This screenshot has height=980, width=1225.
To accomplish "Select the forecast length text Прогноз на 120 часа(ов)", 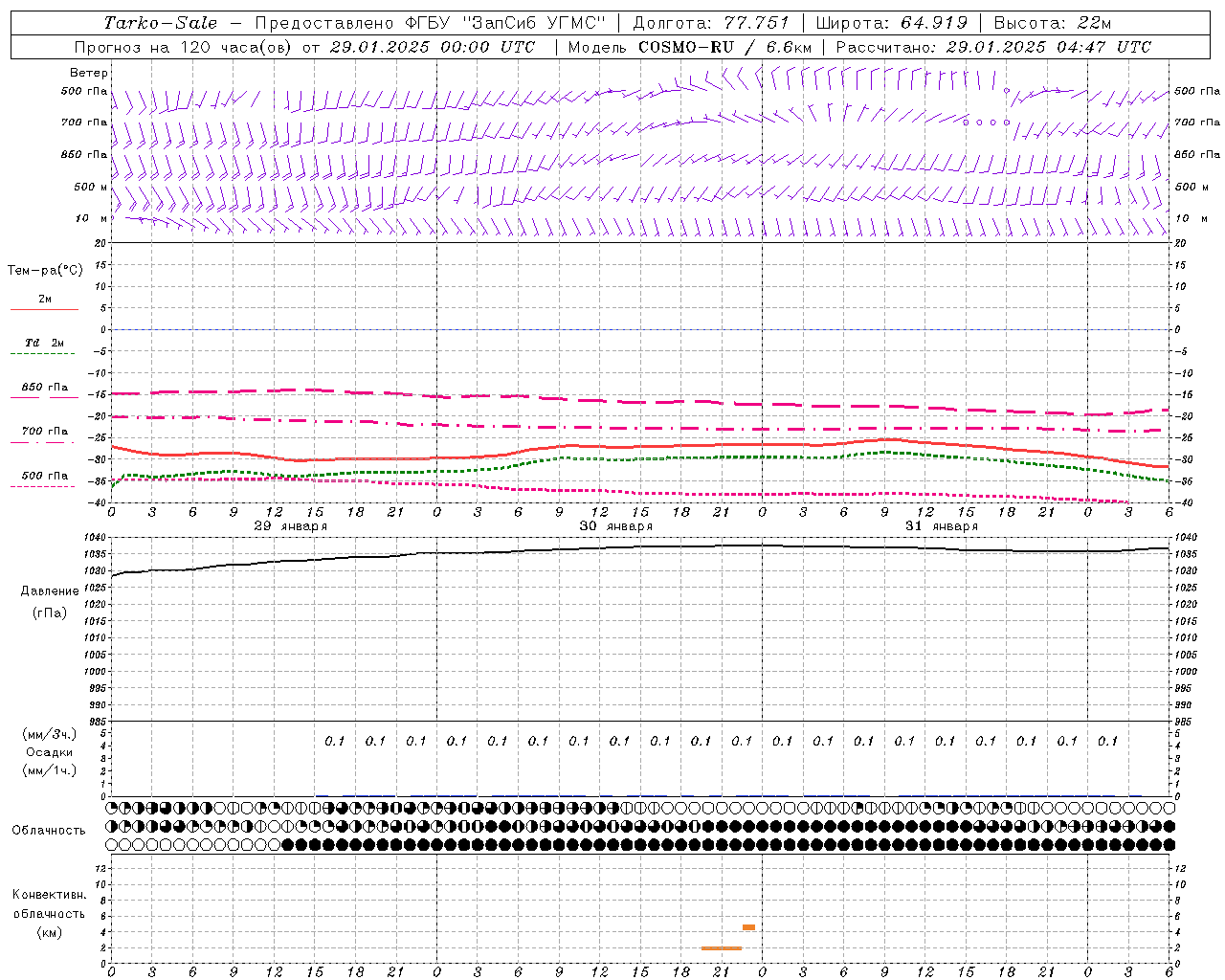I will point(182,47).
